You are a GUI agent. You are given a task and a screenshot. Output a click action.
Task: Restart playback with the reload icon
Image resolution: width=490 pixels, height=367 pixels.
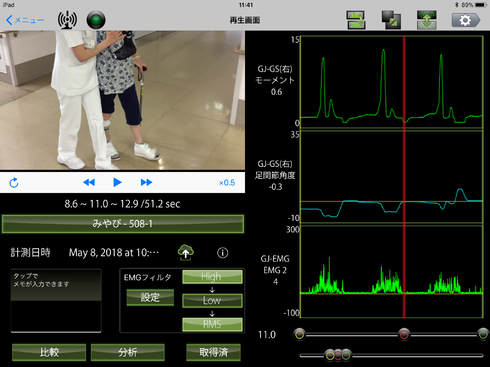pos(14,183)
